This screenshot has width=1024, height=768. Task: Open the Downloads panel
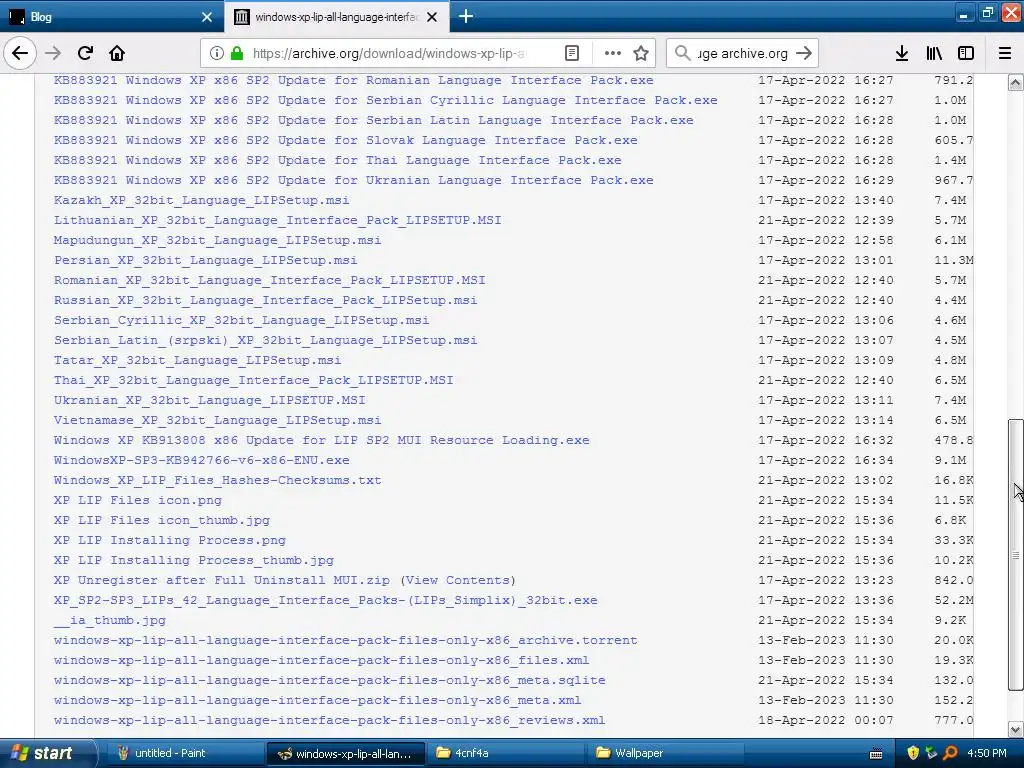click(x=902, y=54)
